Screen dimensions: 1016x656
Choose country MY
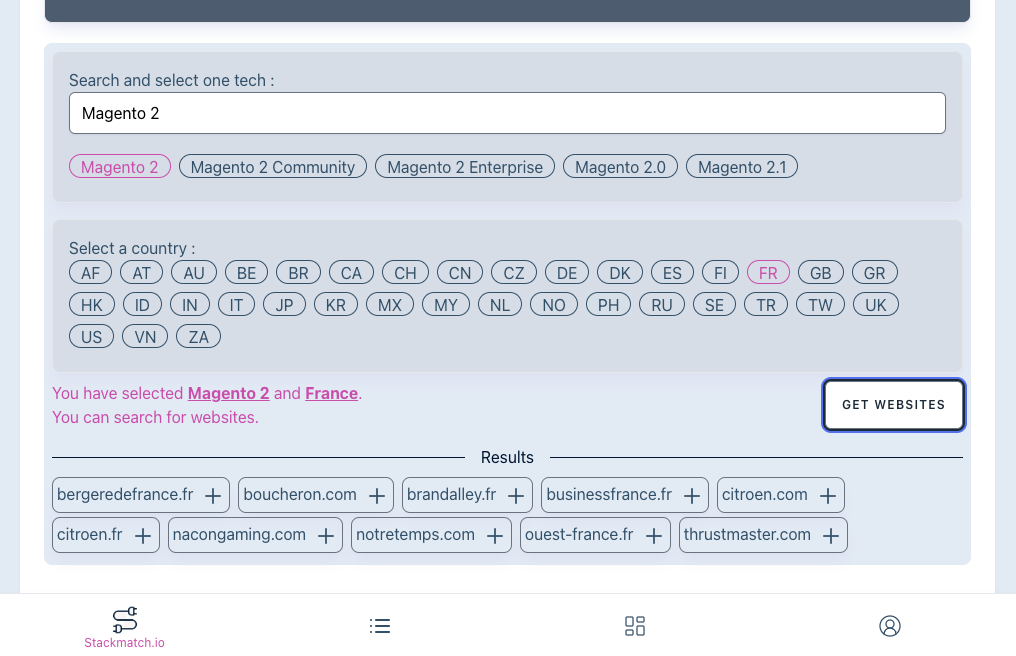pyautogui.click(x=446, y=304)
